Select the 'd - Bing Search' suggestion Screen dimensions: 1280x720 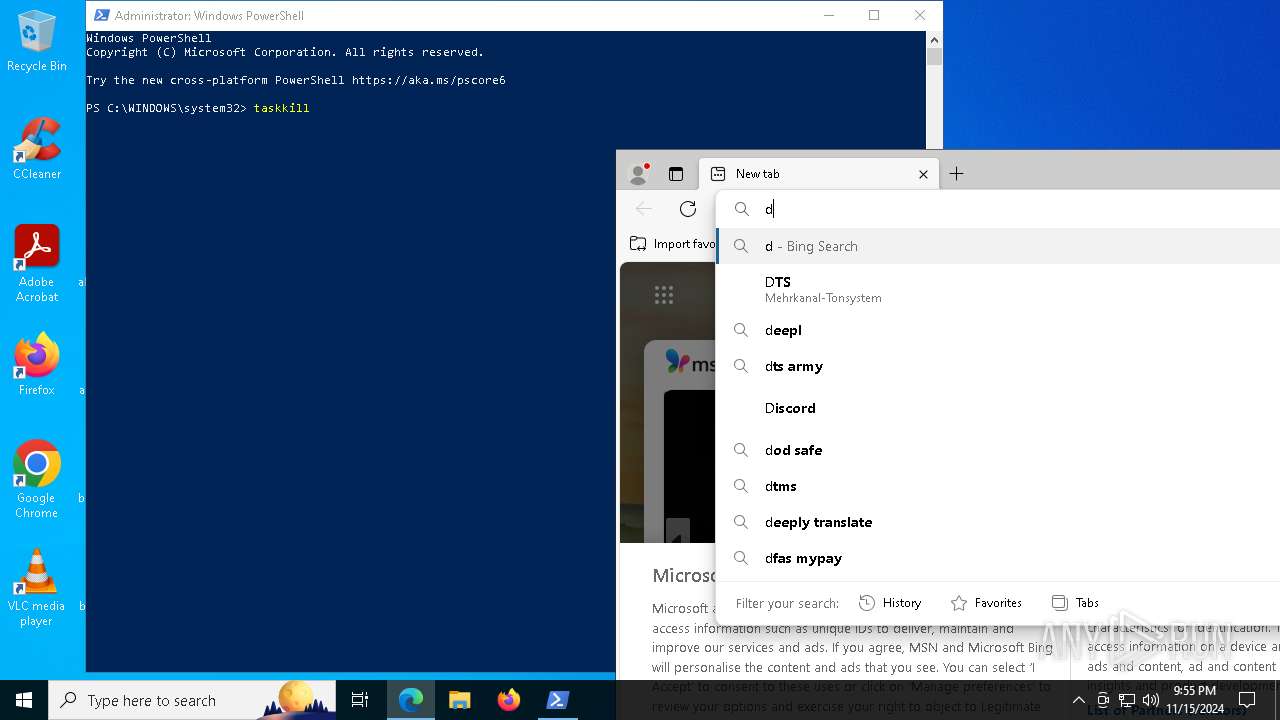coord(998,246)
